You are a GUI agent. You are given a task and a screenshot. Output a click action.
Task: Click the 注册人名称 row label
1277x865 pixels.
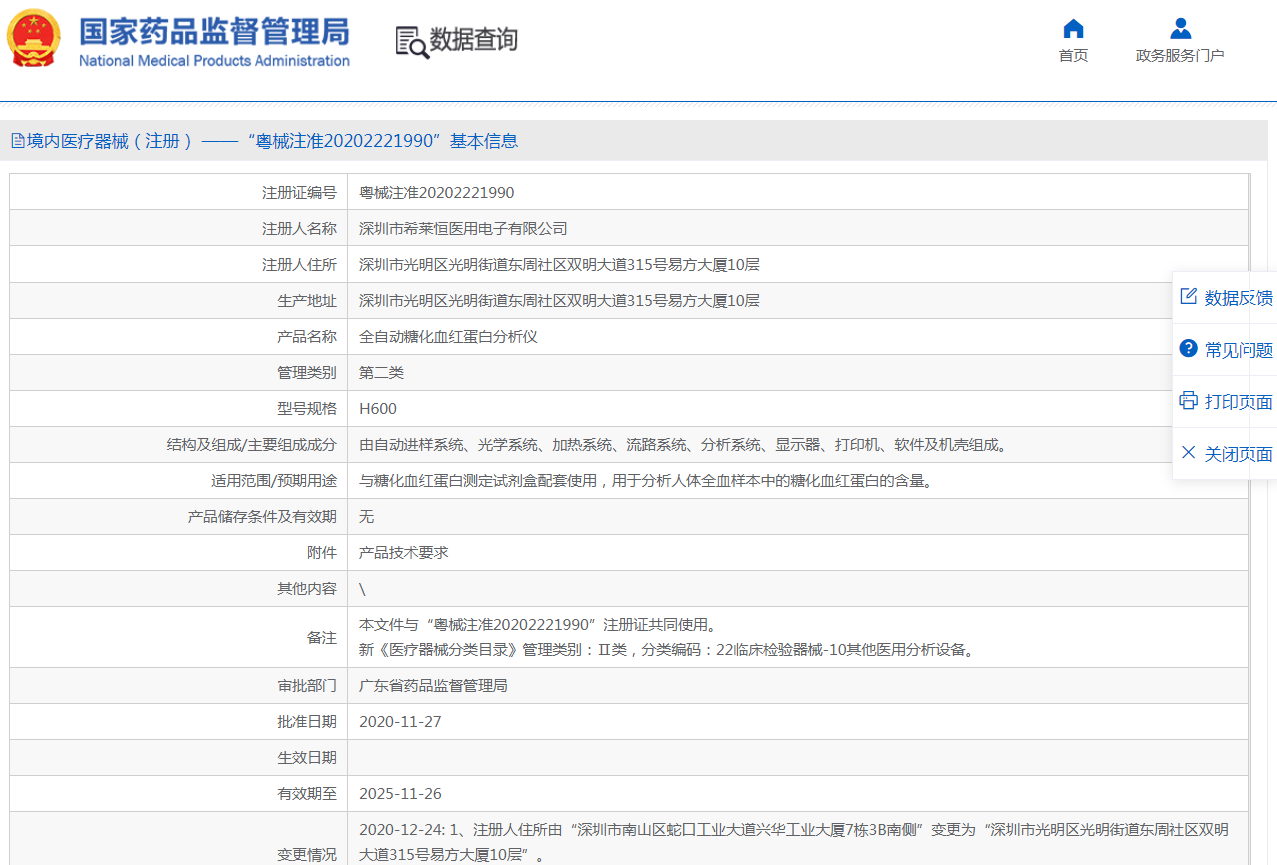point(299,228)
